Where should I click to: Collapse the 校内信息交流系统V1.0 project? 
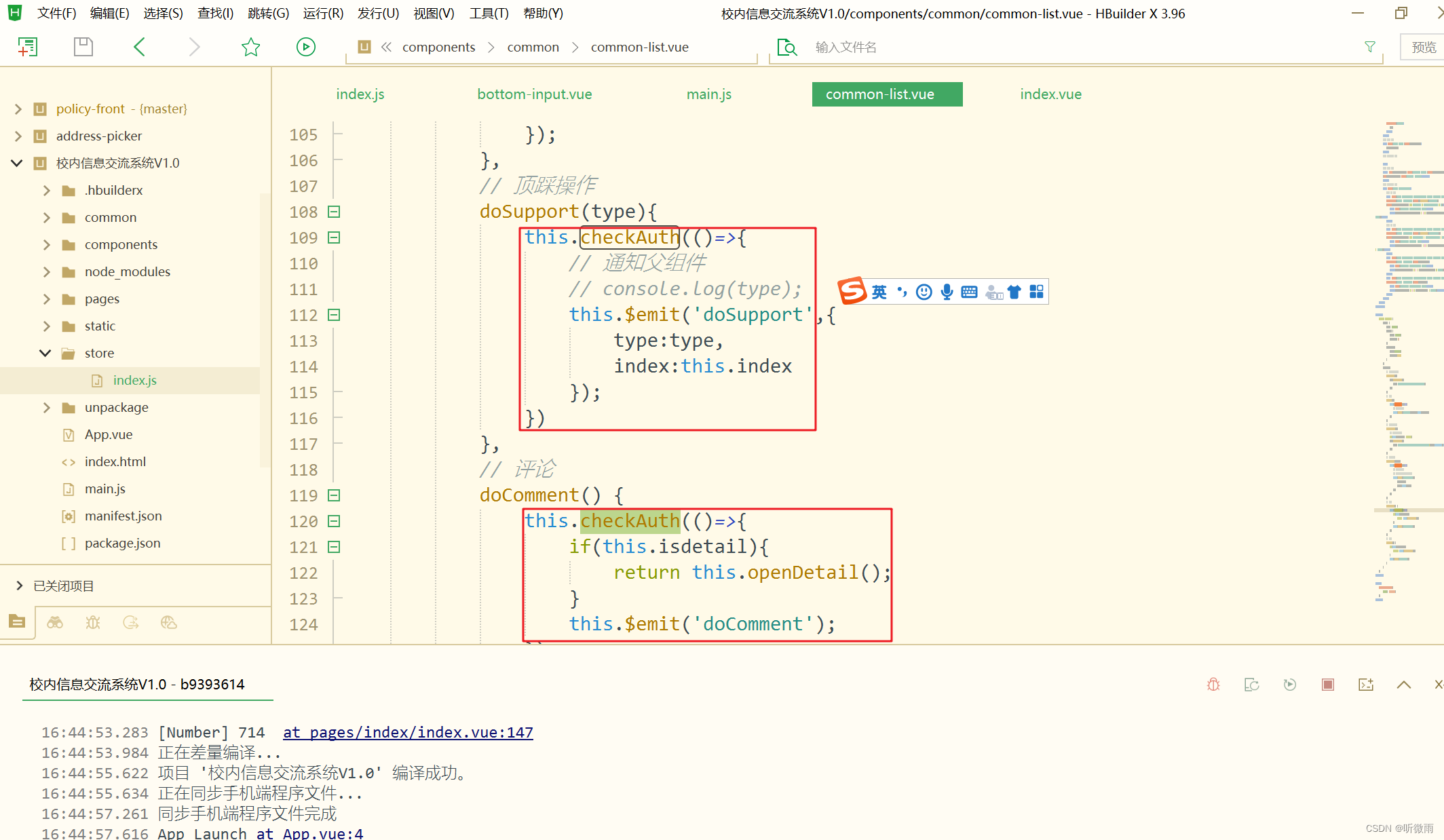[18, 163]
